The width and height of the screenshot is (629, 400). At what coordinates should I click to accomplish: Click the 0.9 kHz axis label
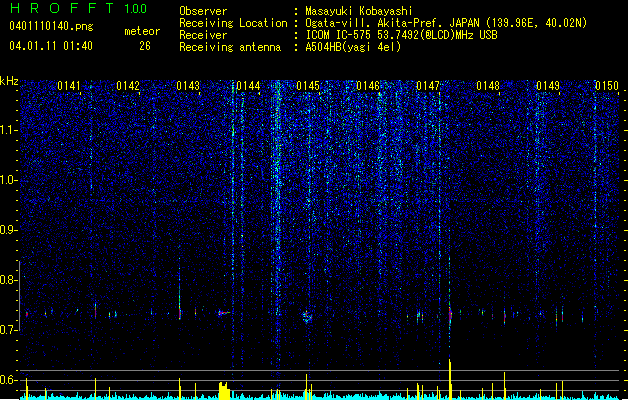tap(8, 230)
